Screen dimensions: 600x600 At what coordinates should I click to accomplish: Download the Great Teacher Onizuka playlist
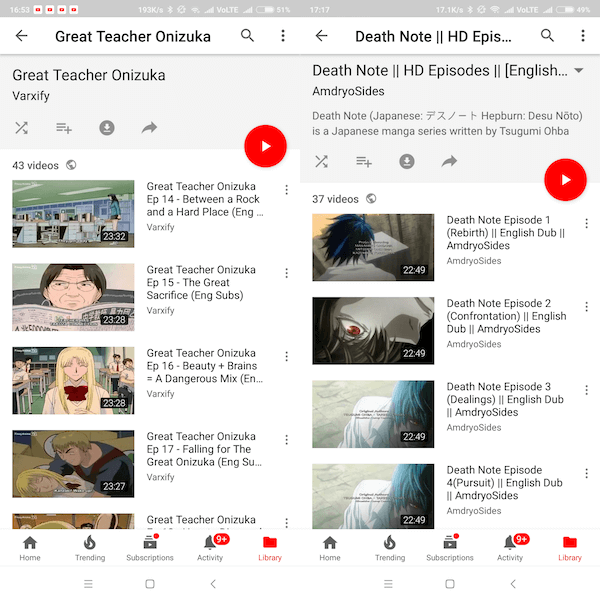click(107, 128)
